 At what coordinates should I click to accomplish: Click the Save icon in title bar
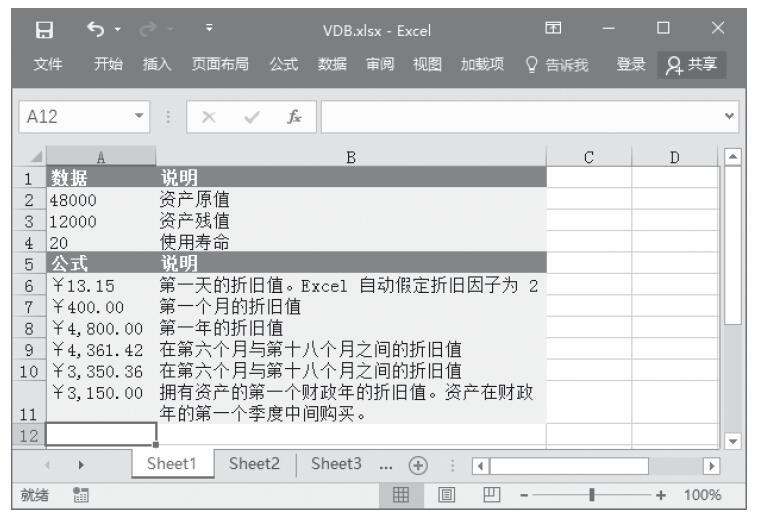(x=43, y=30)
